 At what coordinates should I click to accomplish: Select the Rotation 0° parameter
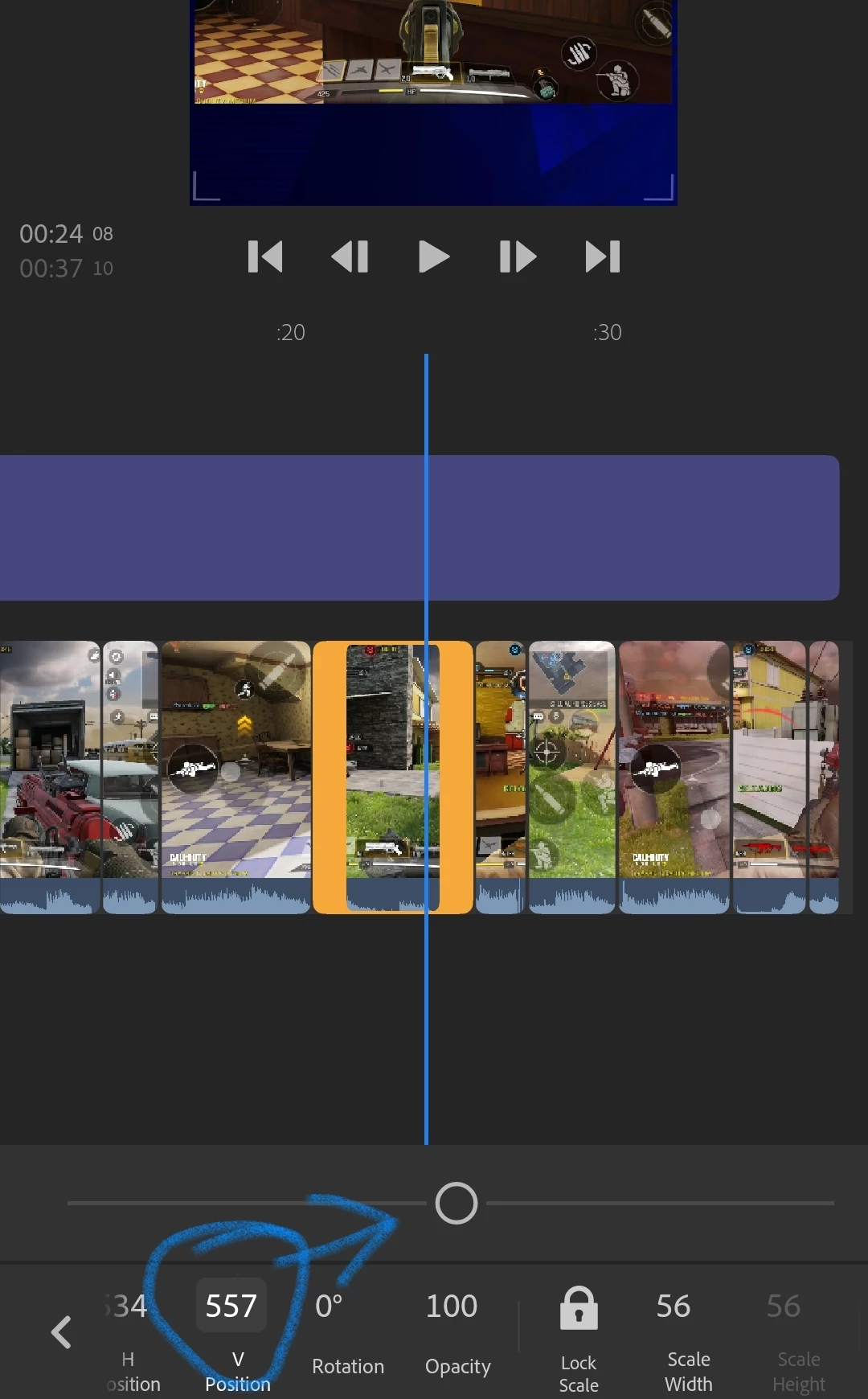pyautogui.click(x=347, y=1333)
